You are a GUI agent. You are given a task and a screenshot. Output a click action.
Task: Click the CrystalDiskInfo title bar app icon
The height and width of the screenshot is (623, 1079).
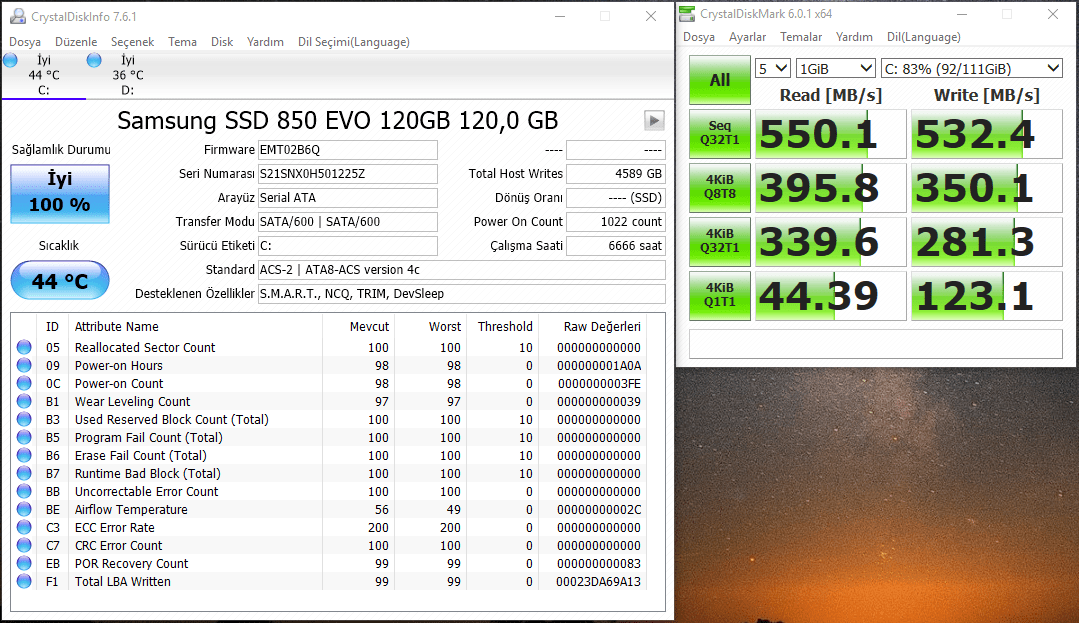click(17, 16)
